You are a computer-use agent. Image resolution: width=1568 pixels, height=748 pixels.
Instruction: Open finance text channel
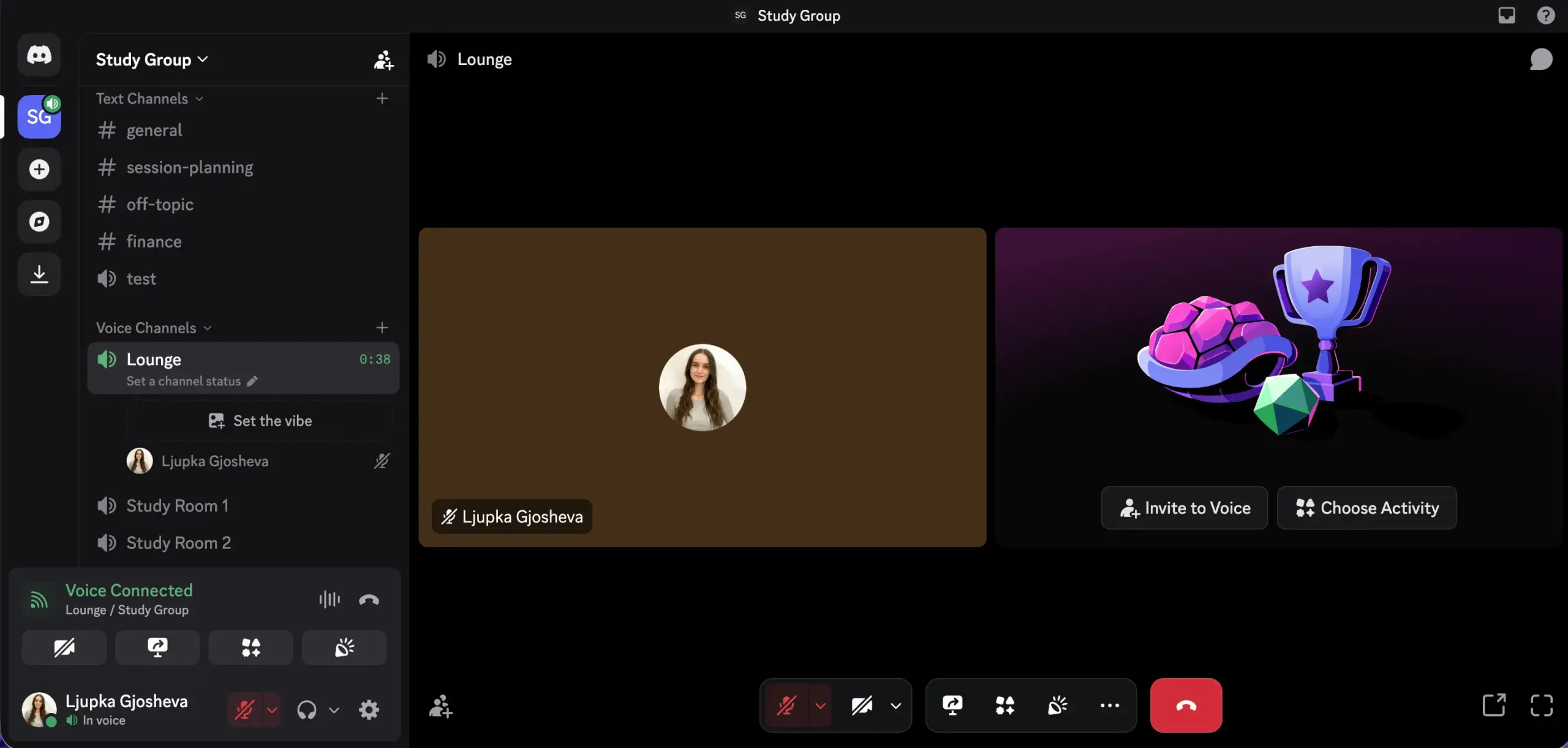coord(244,241)
